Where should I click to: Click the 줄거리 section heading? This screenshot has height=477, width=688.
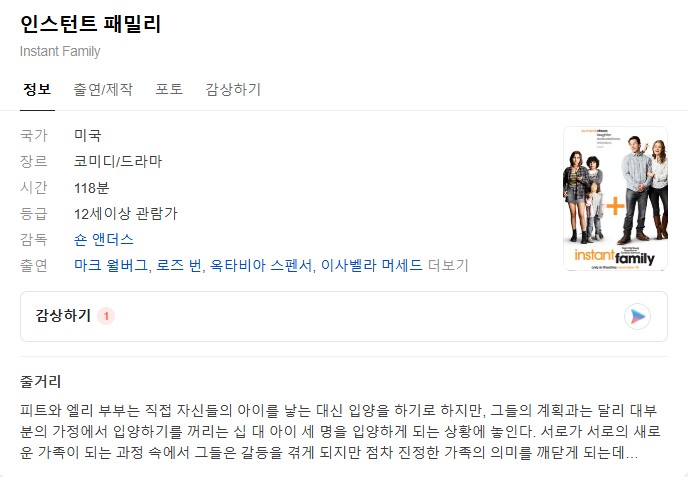tap(40, 381)
